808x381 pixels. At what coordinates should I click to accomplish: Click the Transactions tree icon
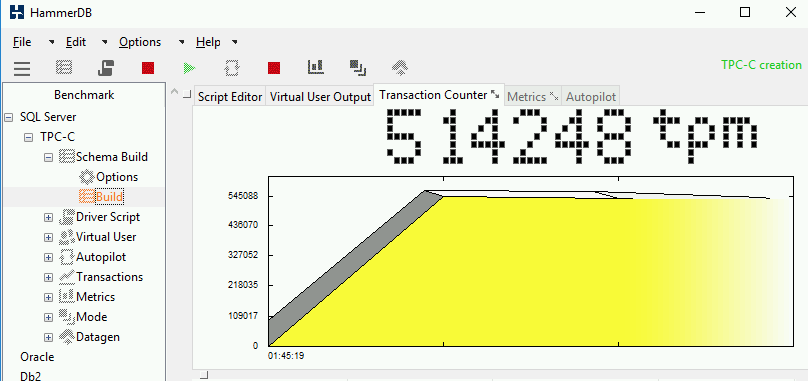[67, 277]
